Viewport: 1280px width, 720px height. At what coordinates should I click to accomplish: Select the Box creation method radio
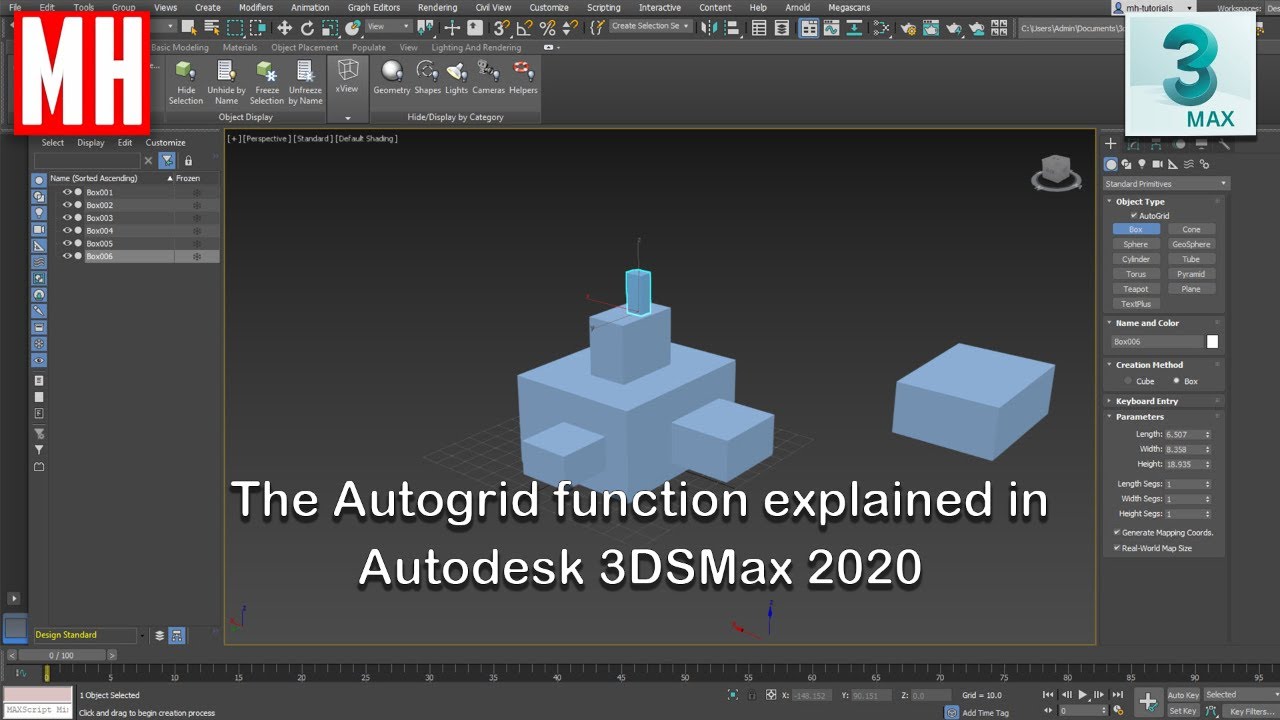[x=1176, y=381]
